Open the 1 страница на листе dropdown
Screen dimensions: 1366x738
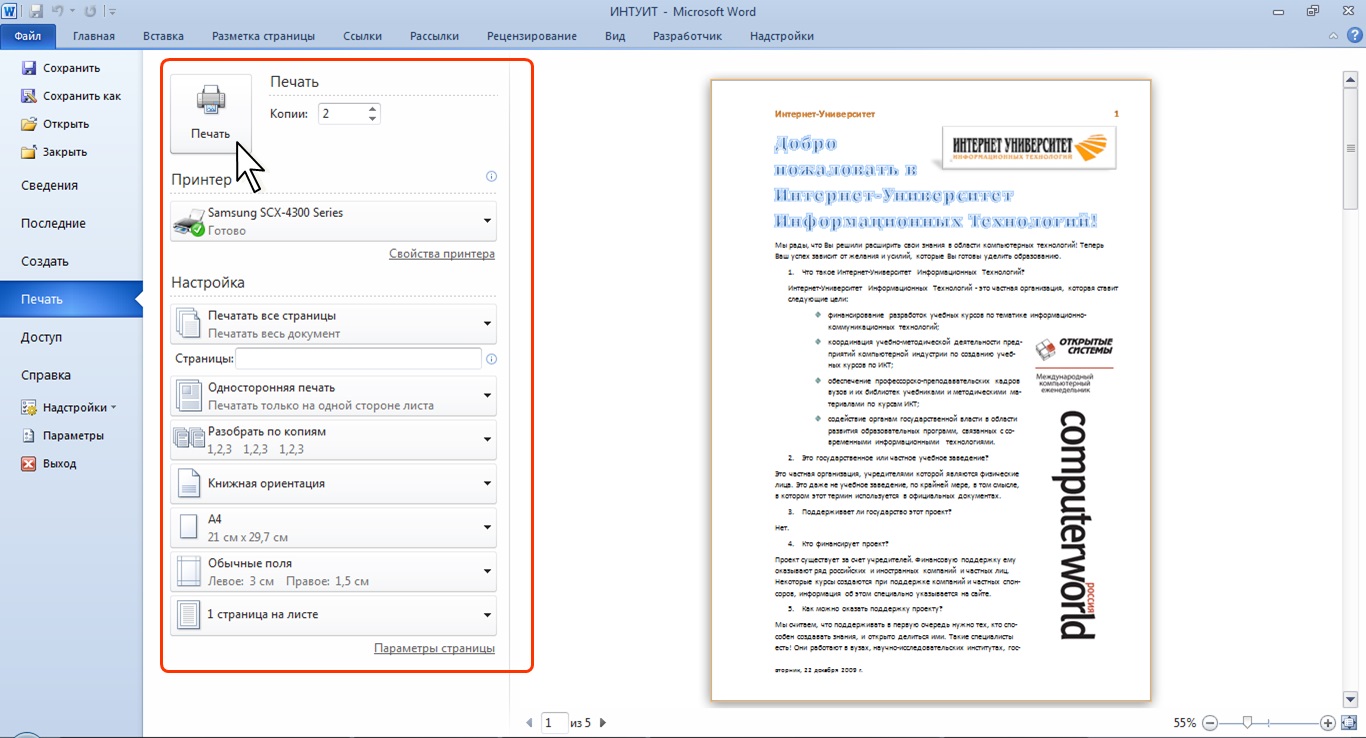pyautogui.click(x=334, y=614)
